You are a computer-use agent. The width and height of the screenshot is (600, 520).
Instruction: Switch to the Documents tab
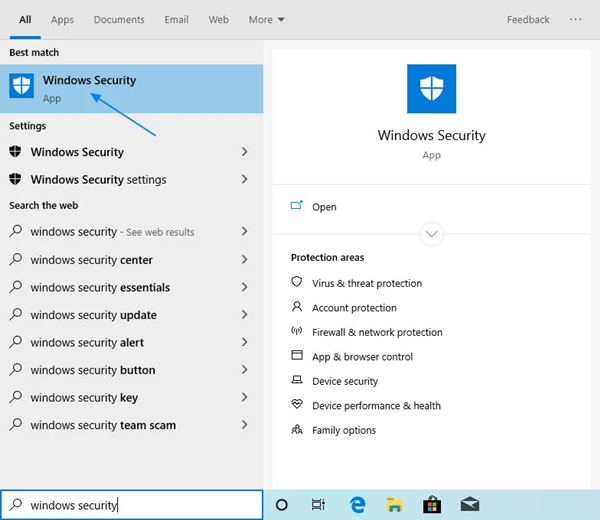[x=118, y=20]
